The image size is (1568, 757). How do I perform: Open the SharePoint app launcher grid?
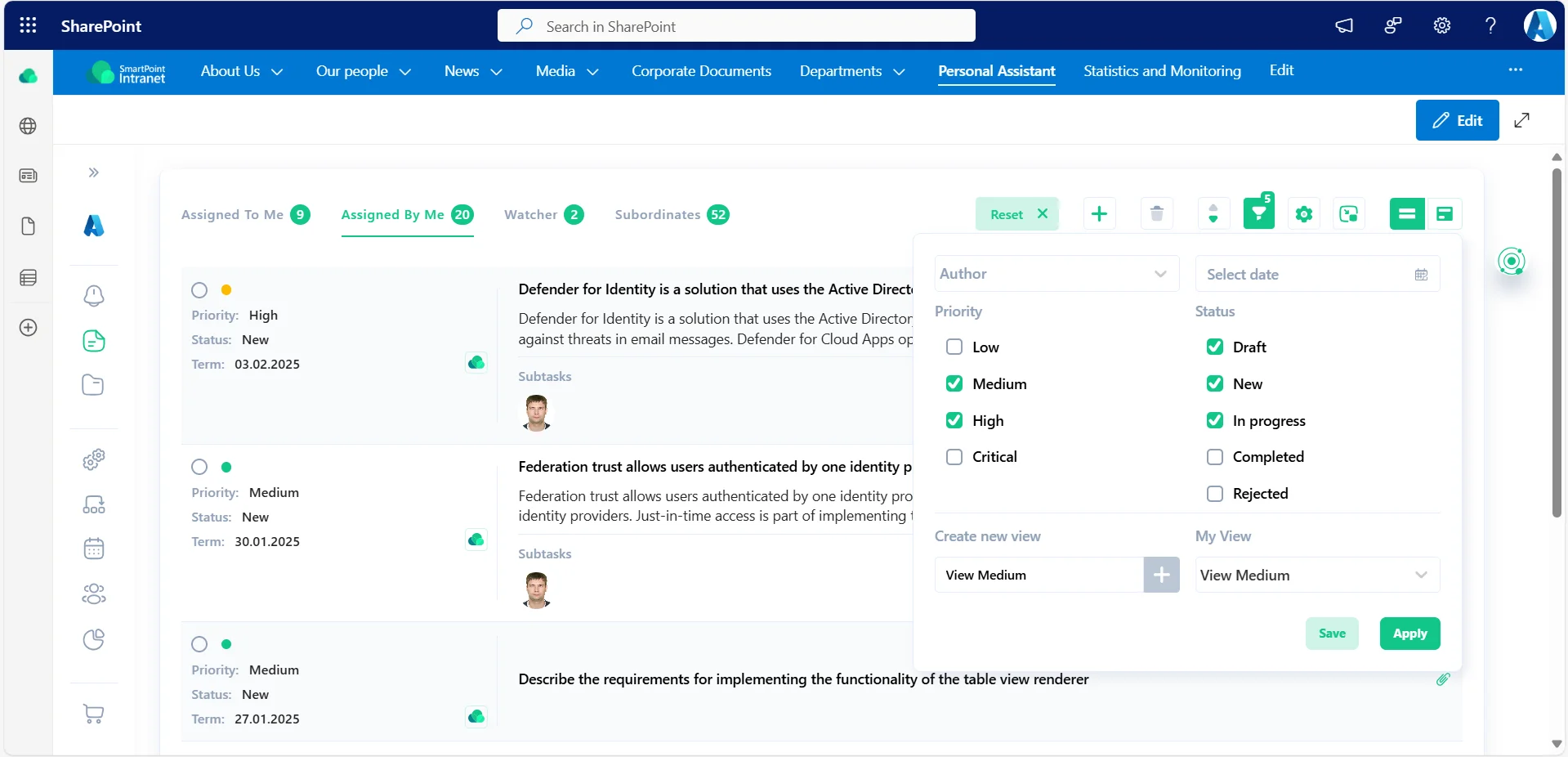(x=28, y=25)
